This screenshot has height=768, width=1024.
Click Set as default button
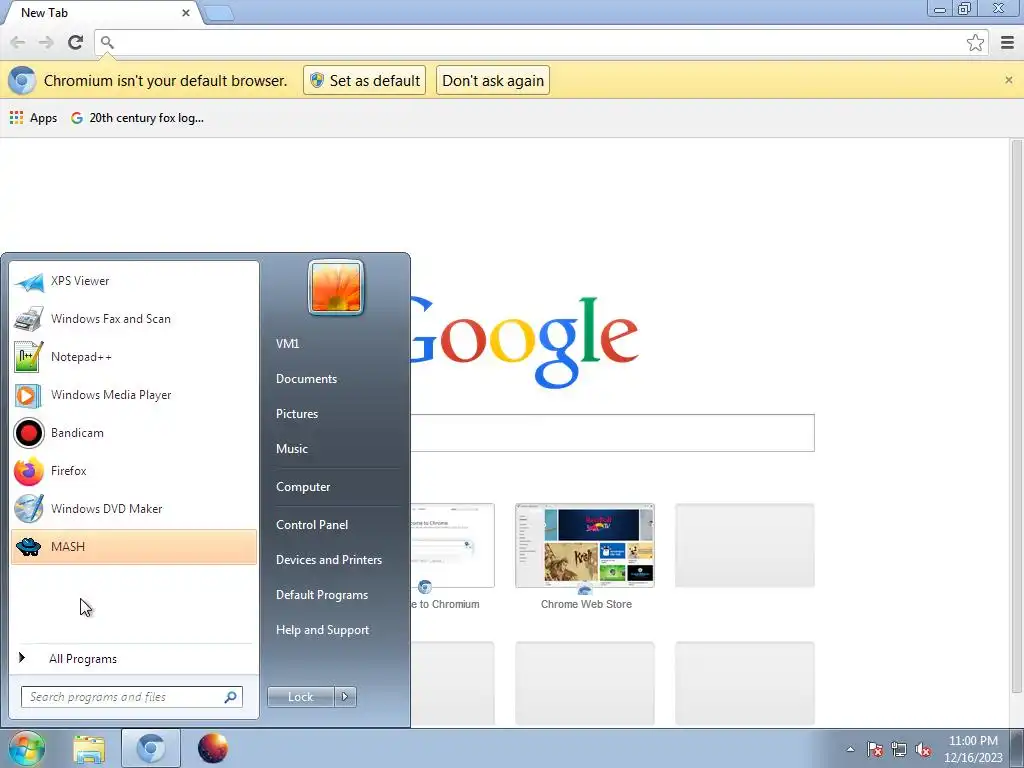click(x=364, y=80)
